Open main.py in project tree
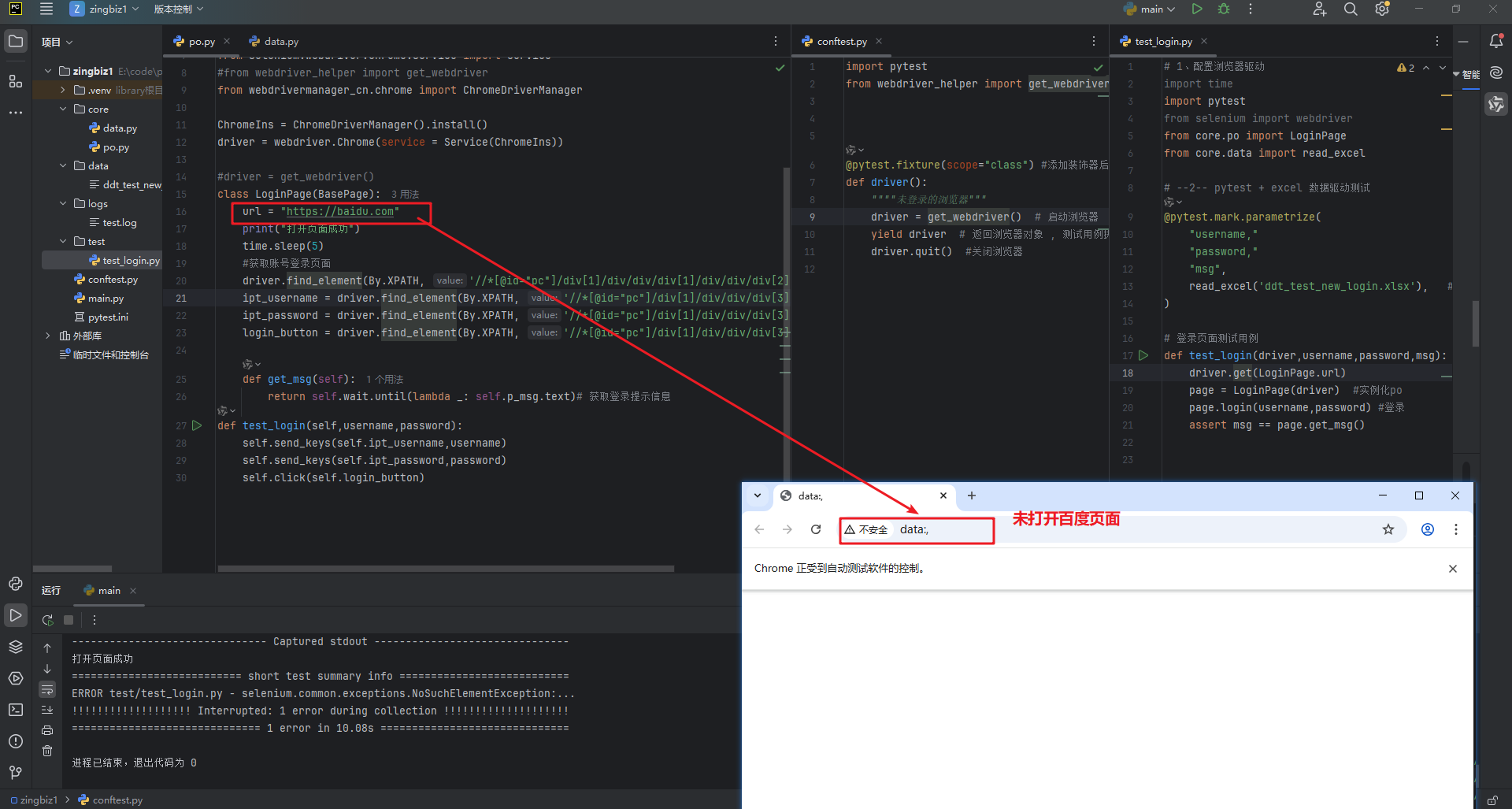The height and width of the screenshot is (809, 1512). [x=98, y=298]
